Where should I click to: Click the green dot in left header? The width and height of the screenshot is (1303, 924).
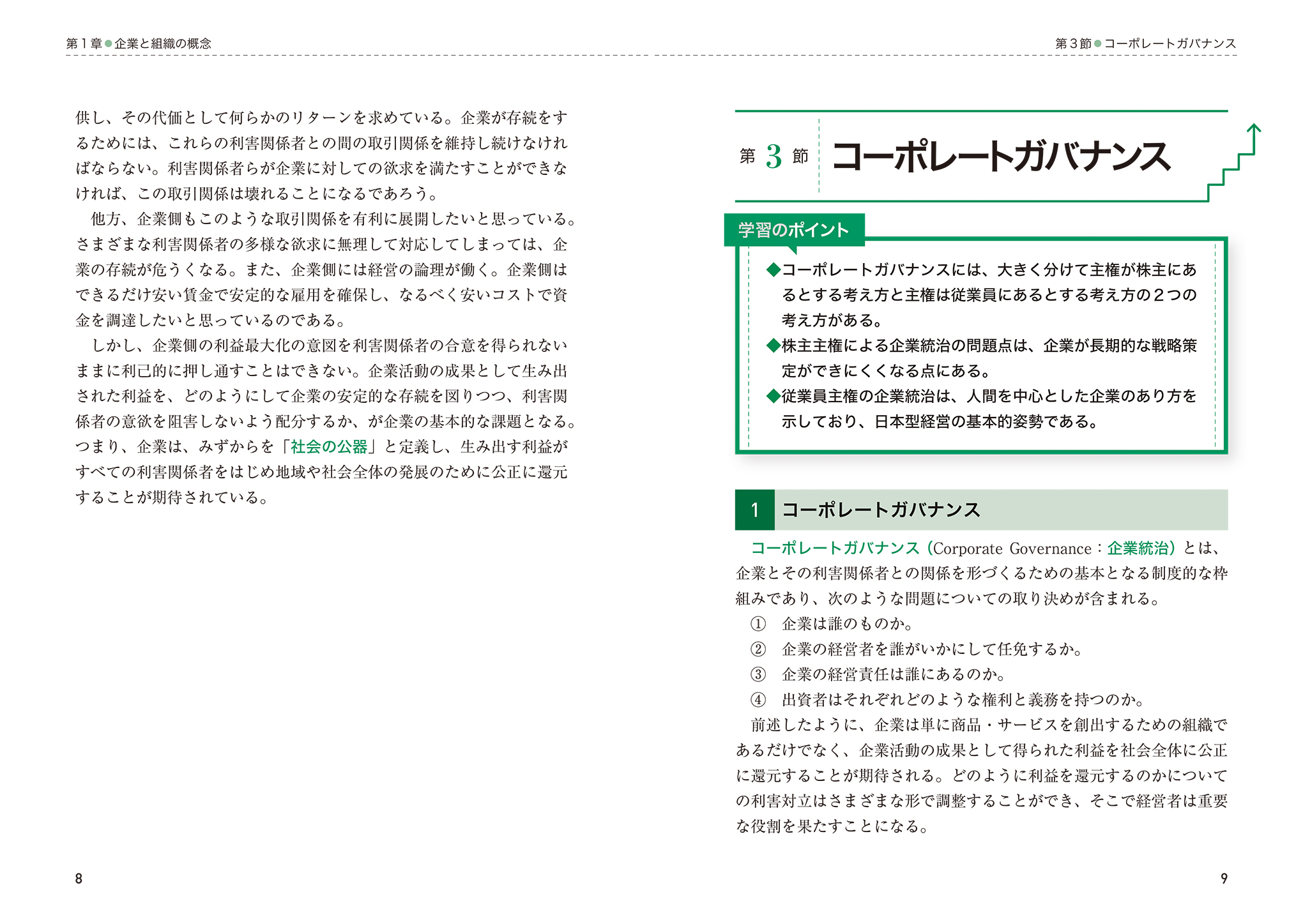pos(109,43)
